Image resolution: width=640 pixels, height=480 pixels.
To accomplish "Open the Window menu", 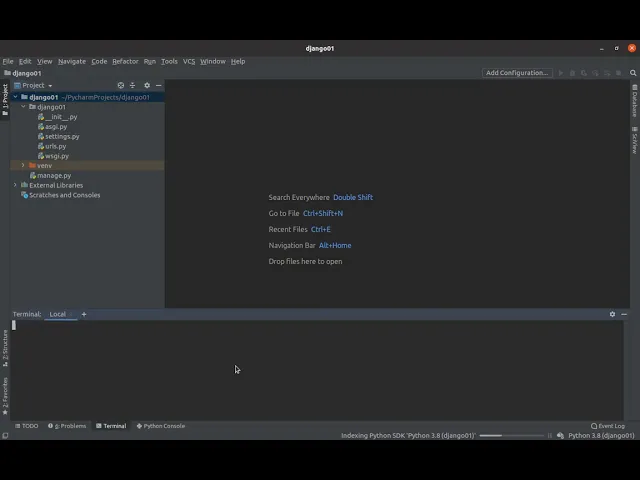I will pos(213,61).
